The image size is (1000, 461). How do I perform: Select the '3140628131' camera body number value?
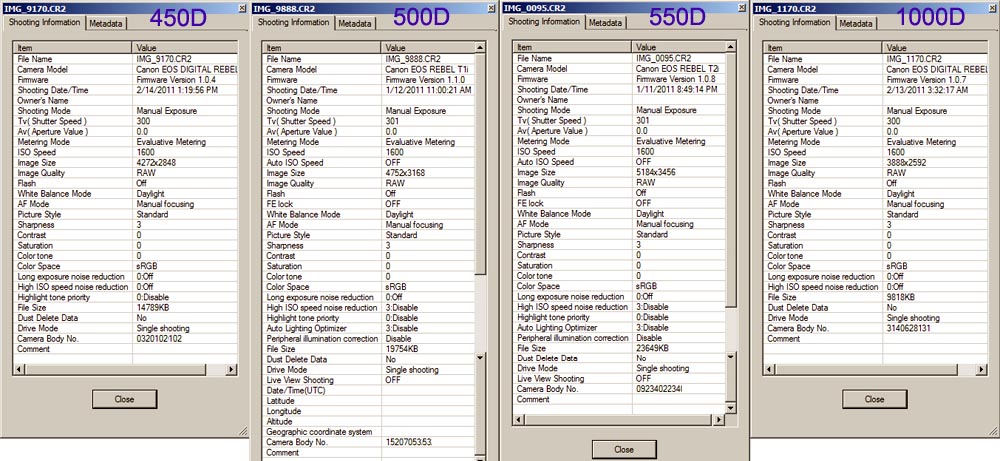[x=910, y=328]
